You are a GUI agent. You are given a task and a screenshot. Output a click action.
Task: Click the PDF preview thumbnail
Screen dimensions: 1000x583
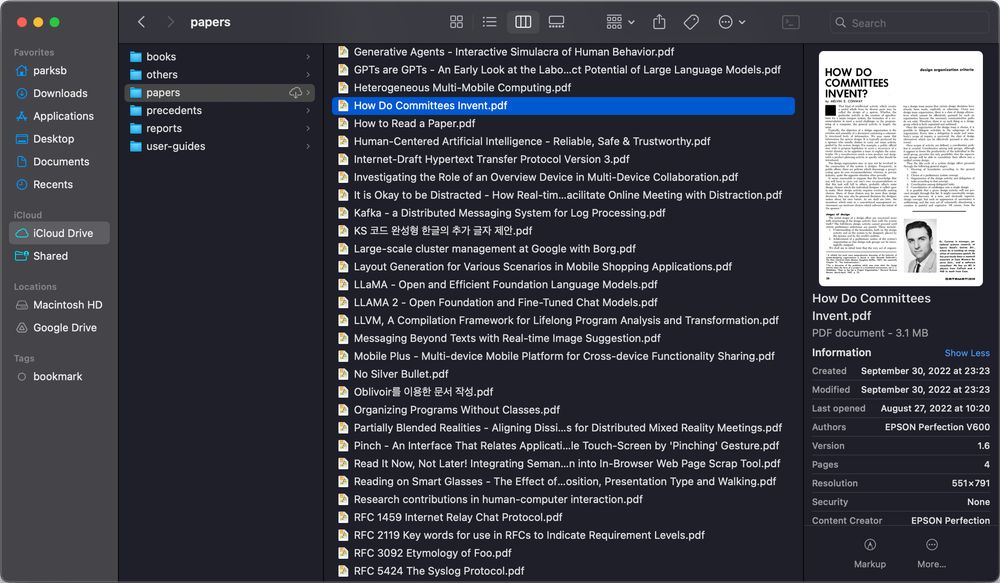(x=901, y=169)
